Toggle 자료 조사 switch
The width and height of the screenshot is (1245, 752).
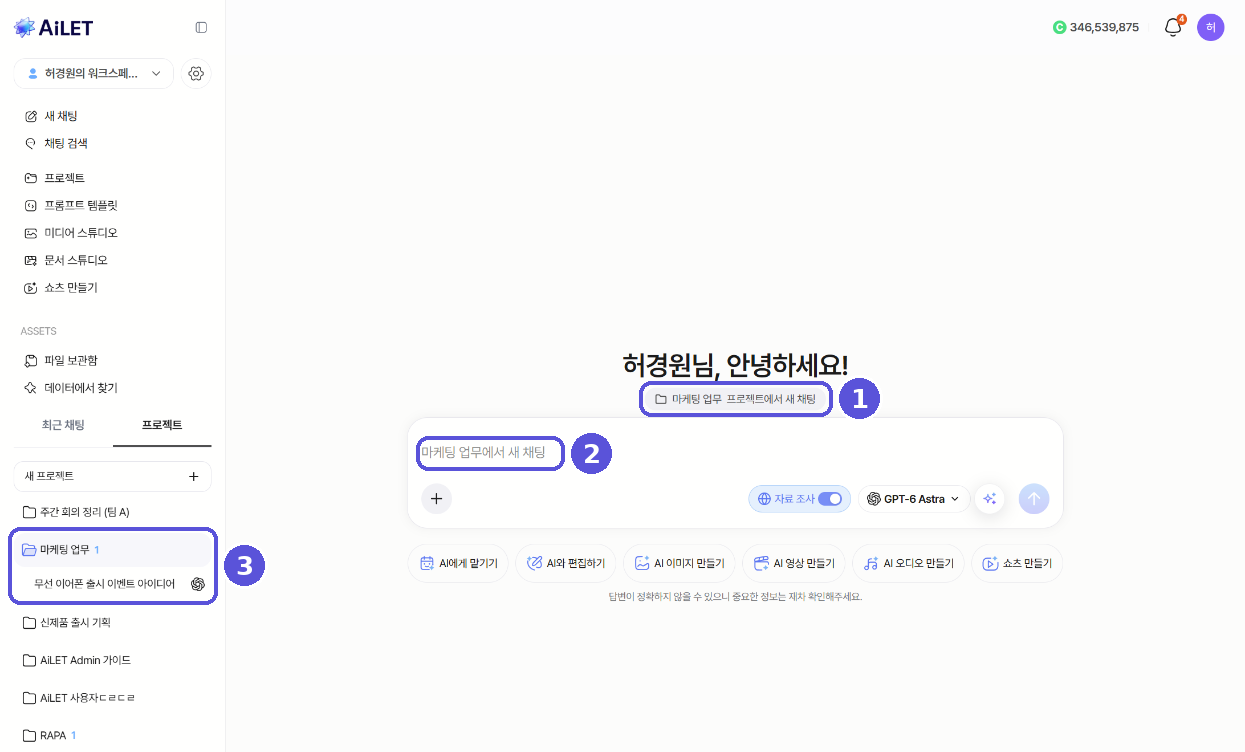point(830,498)
